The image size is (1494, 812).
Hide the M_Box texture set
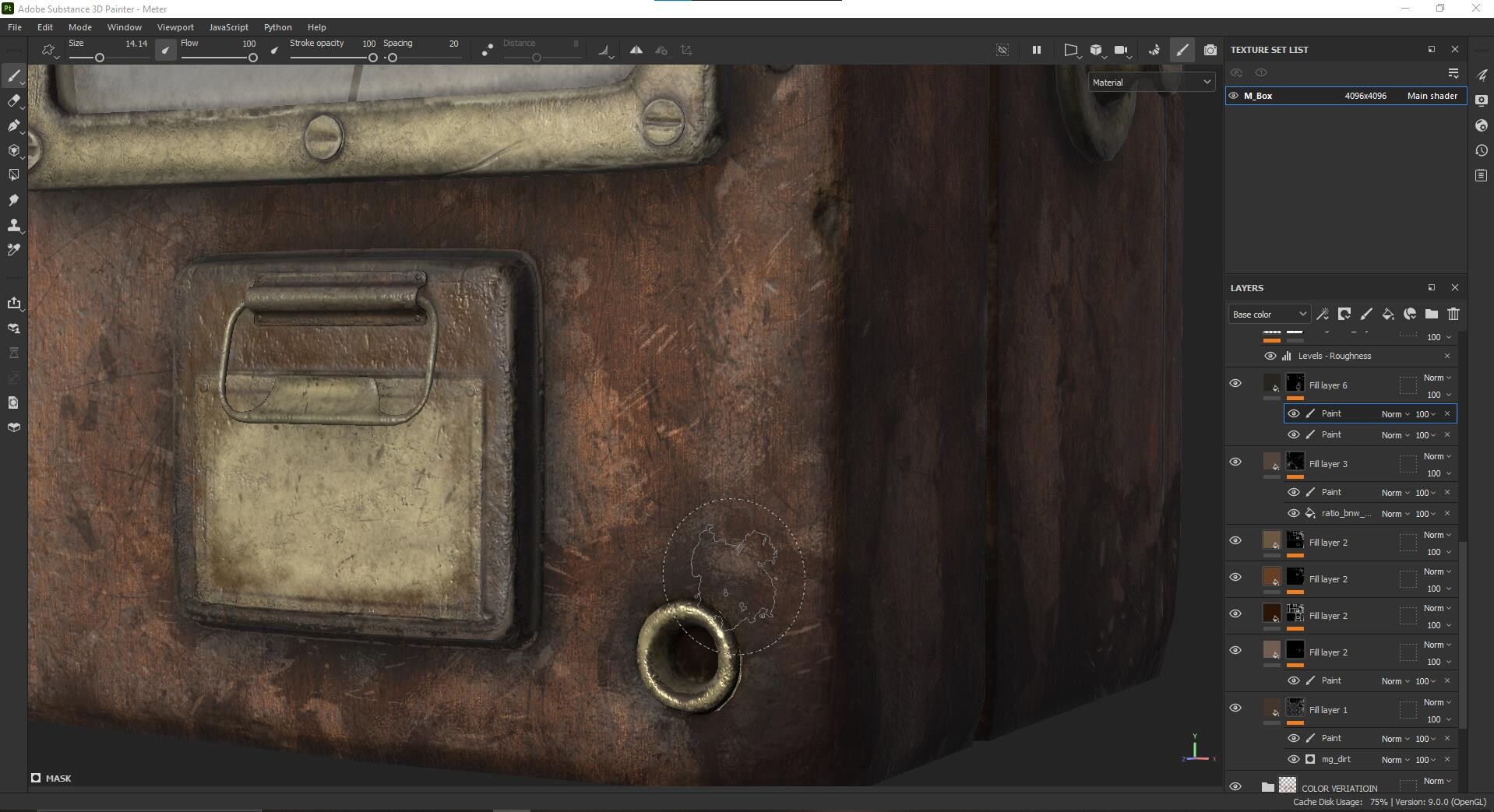(1235, 95)
